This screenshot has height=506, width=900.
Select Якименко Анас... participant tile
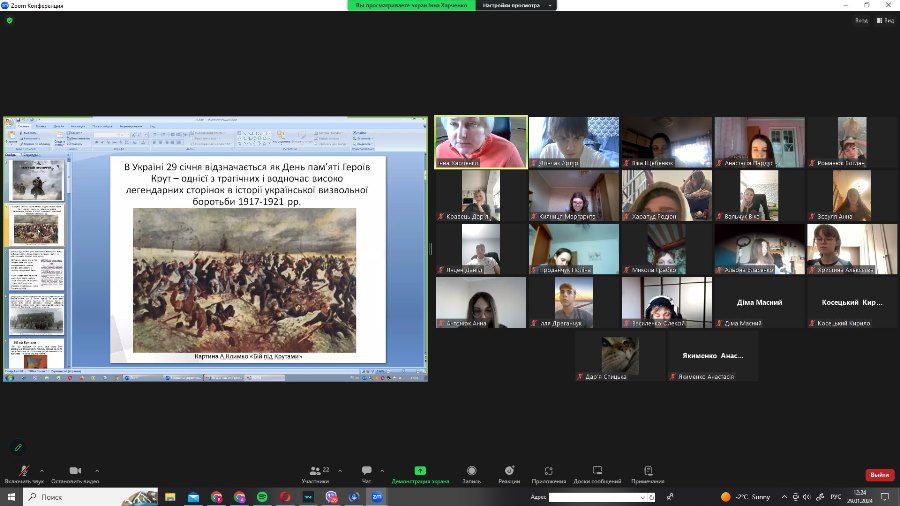(x=713, y=356)
